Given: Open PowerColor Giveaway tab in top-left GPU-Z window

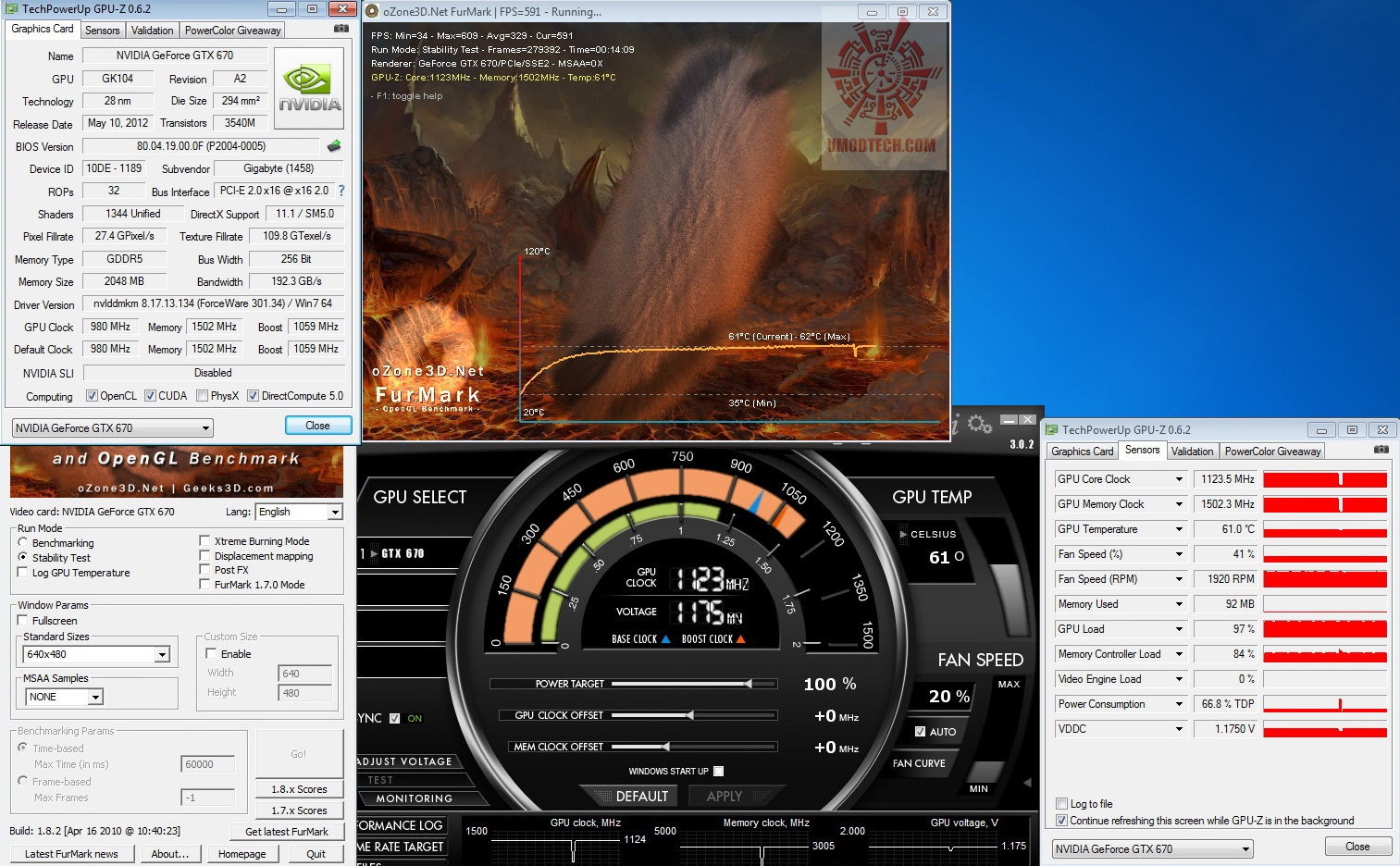Looking at the screenshot, I should pyautogui.click(x=232, y=31).
